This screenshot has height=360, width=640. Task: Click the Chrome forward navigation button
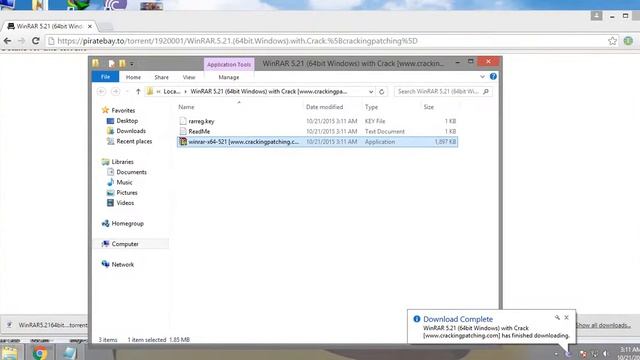[22, 41]
